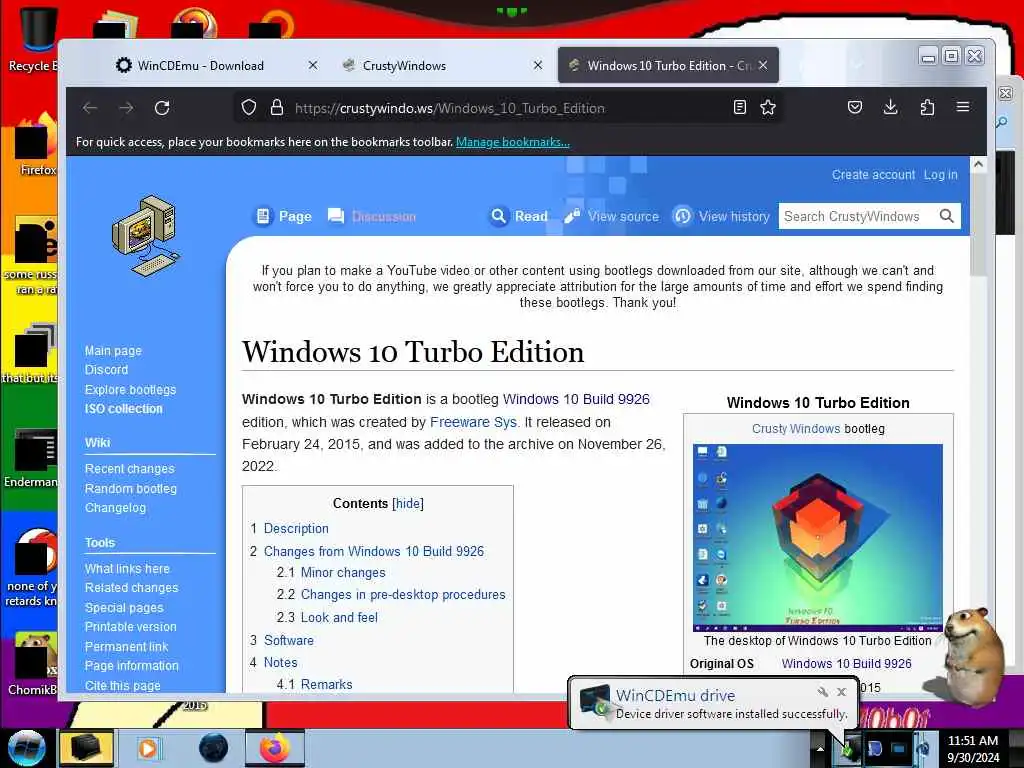The height and width of the screenshot is (768, 1024).
Task: Dismiss the WinCDEmu drive notification
Action: click(841, 692)
